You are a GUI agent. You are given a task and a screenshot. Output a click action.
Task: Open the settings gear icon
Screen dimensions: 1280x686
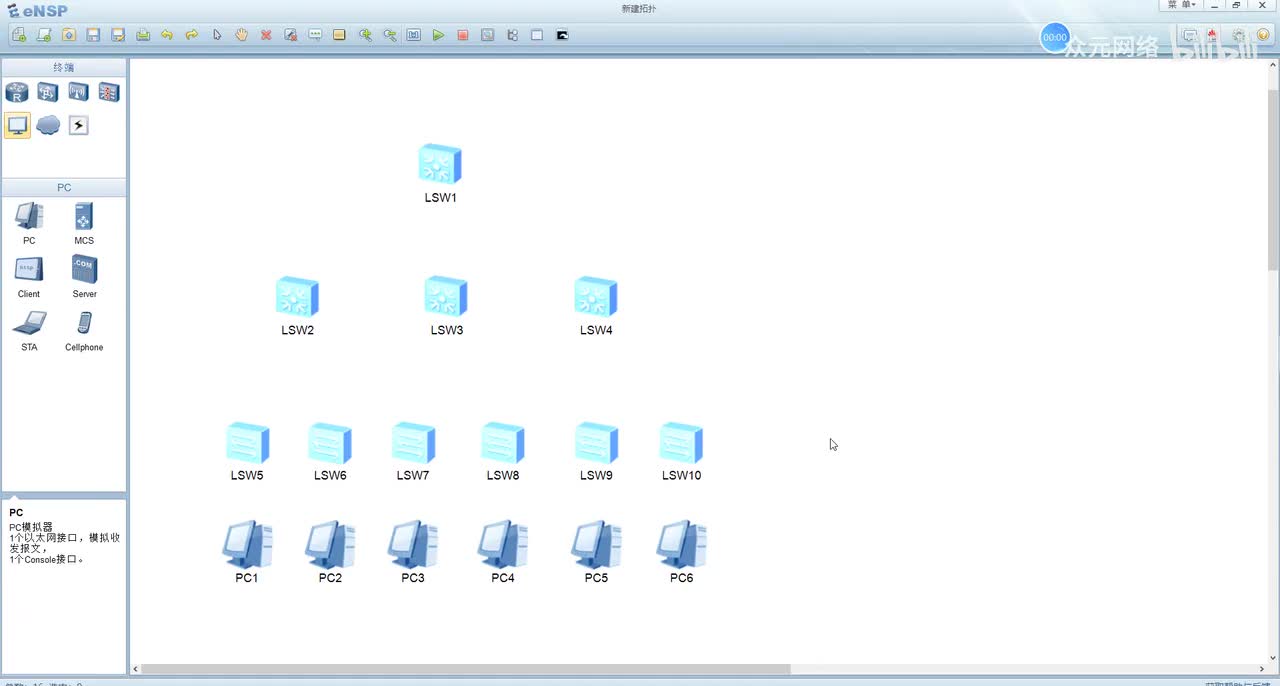pyautogui.click(x=1239, y=35)
